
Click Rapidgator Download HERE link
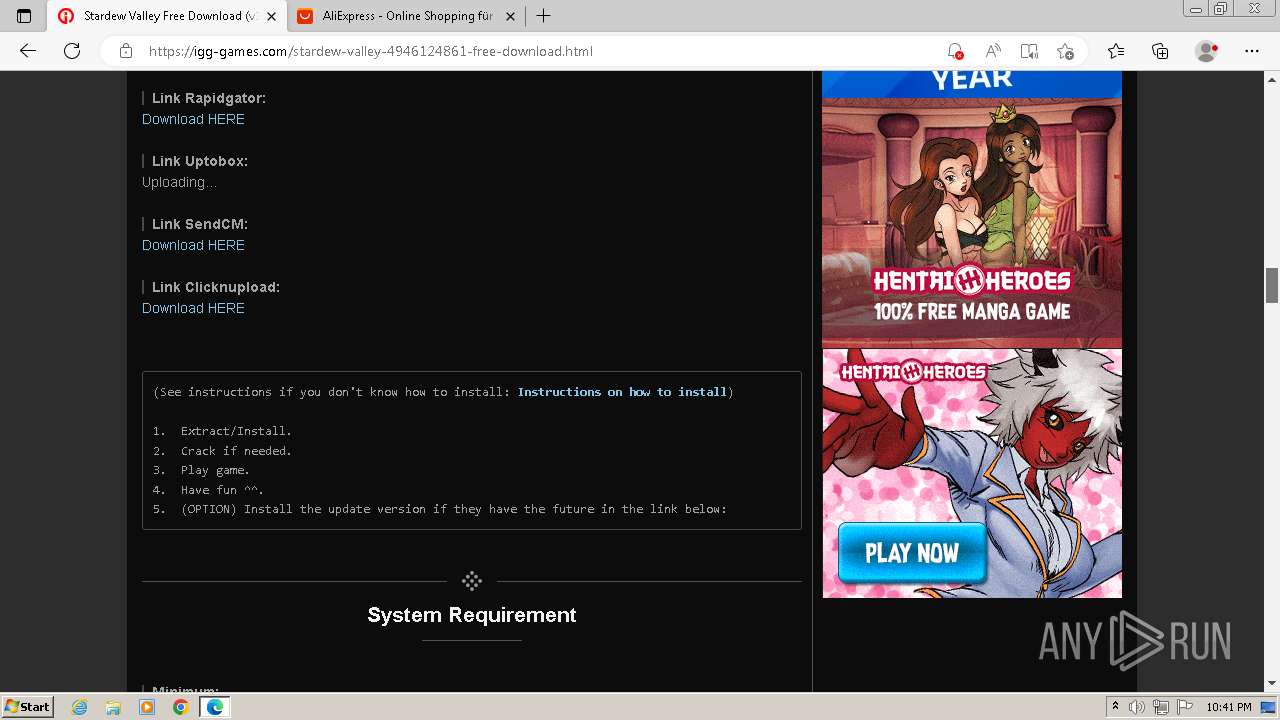(x=193, y=119)
